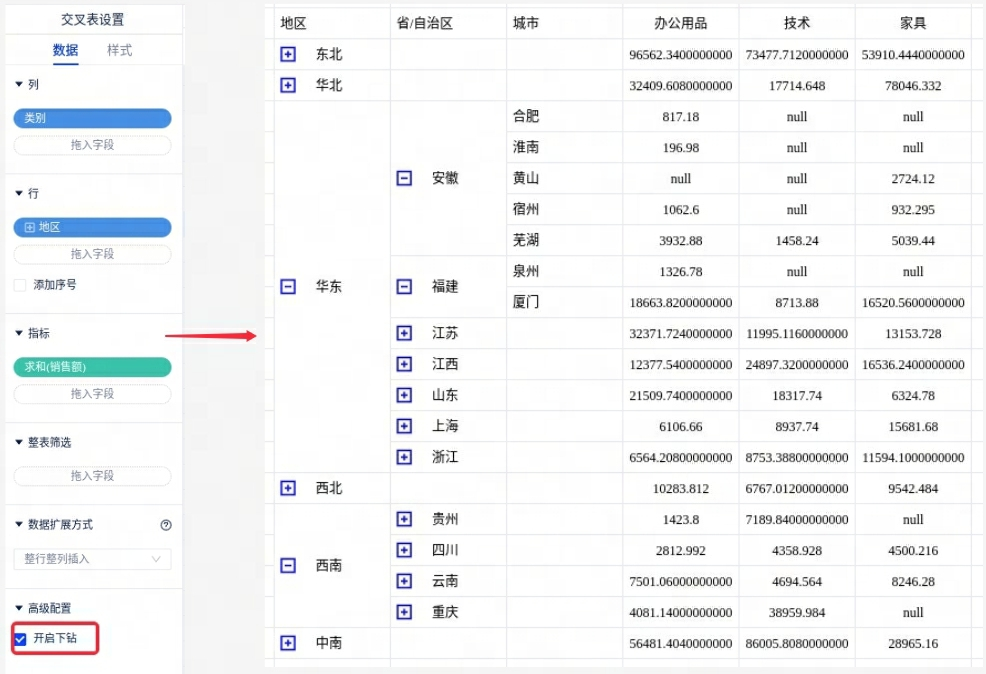The height and width of the screenshot is (674, 986).
Task: Expand the 华北 region row
Action: (288, 85)
